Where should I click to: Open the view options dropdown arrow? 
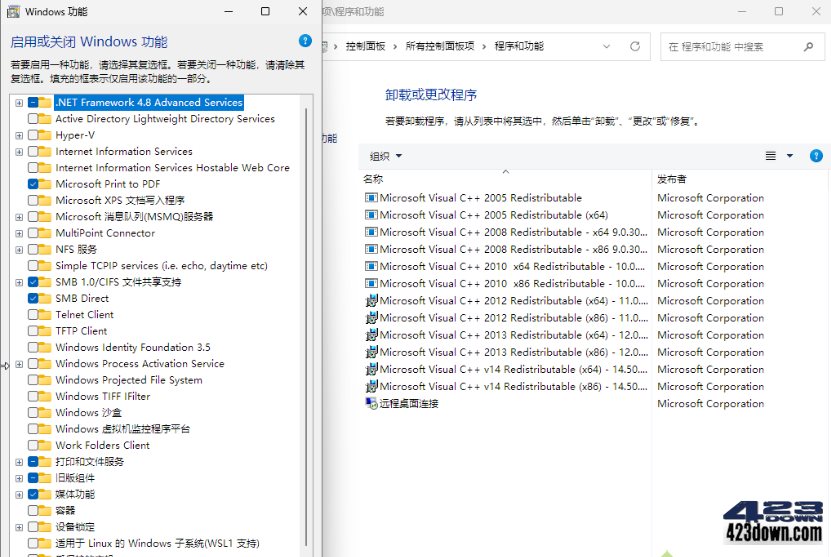pos(790,156)
